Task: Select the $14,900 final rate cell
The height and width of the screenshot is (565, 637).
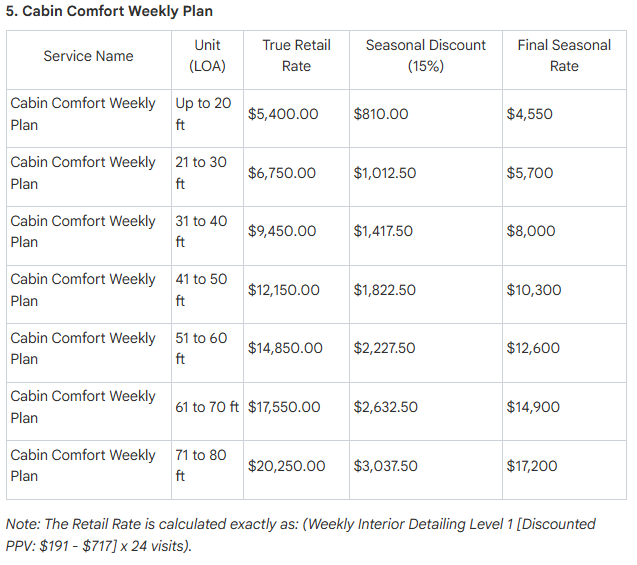Action: (533, 407)
